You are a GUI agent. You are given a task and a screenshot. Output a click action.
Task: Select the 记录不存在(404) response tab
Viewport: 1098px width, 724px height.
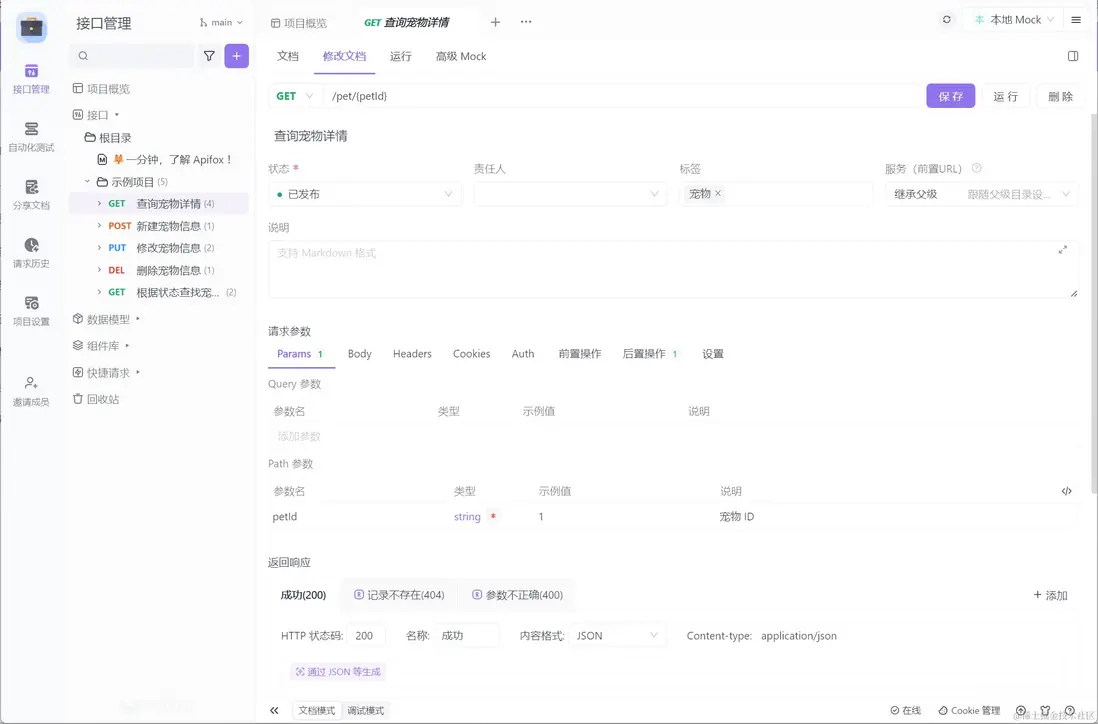(x=399, y=594)
